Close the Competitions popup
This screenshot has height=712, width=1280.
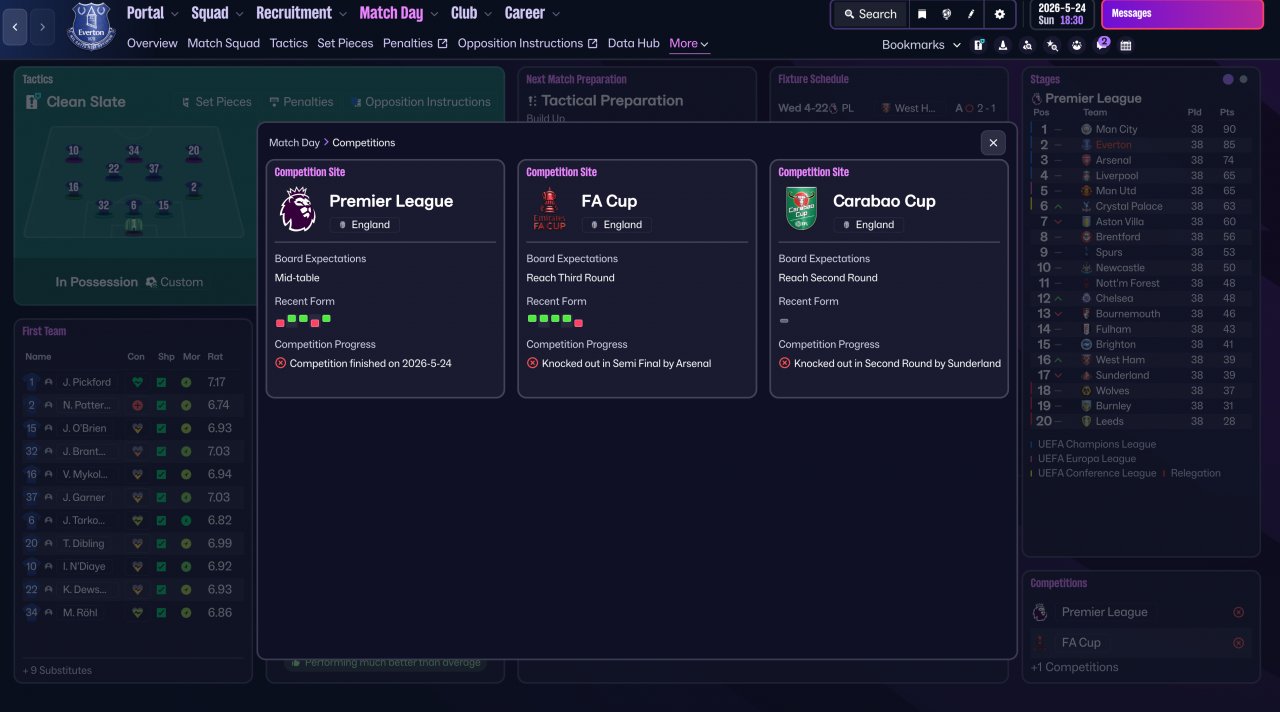coord(993,143)
